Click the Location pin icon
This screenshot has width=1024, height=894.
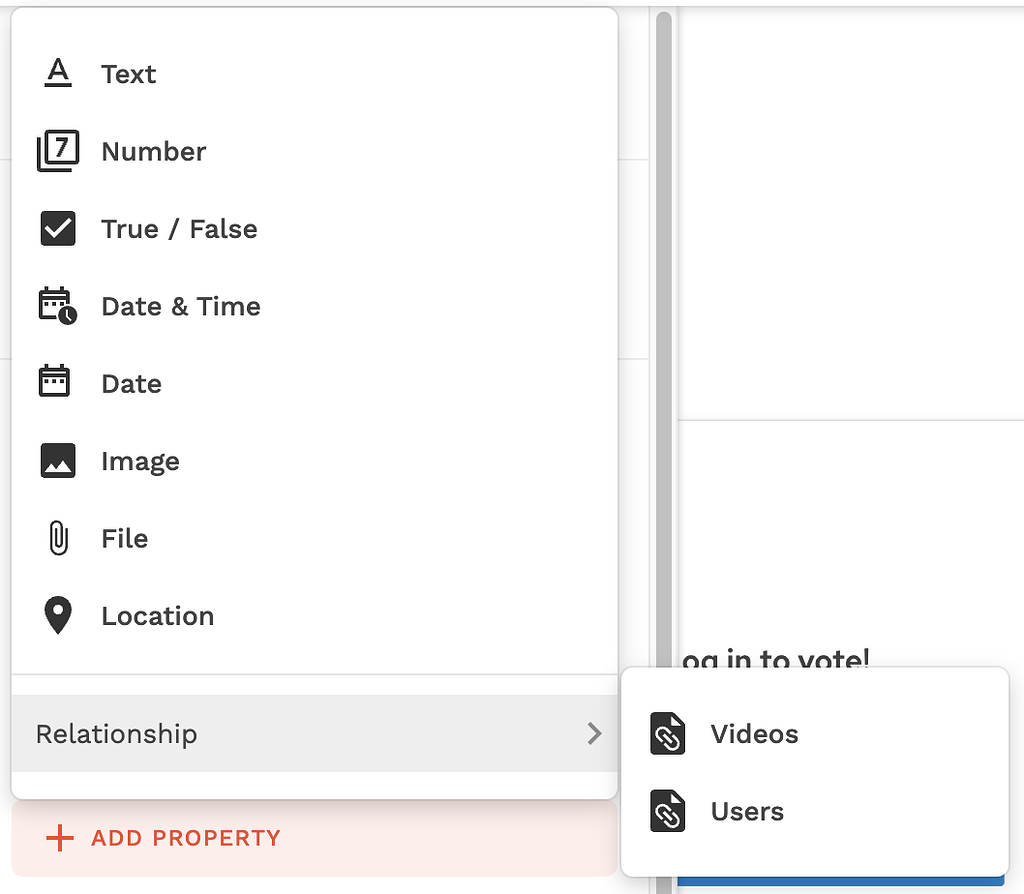click(58, 615)
